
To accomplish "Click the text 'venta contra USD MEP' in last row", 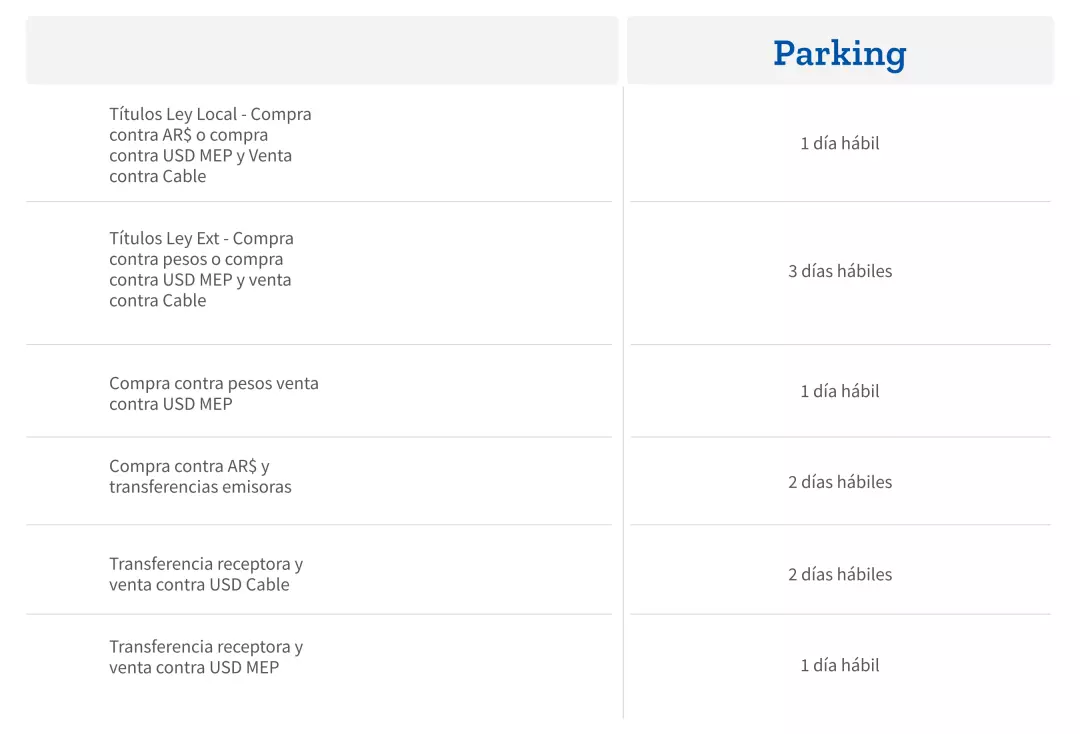I will (194, 668).
